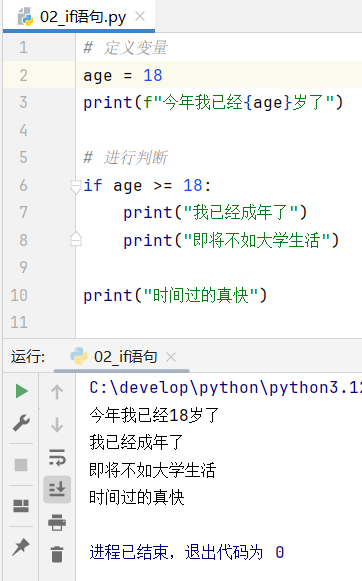Click the value 18 on line 2

tap(153, 75)
